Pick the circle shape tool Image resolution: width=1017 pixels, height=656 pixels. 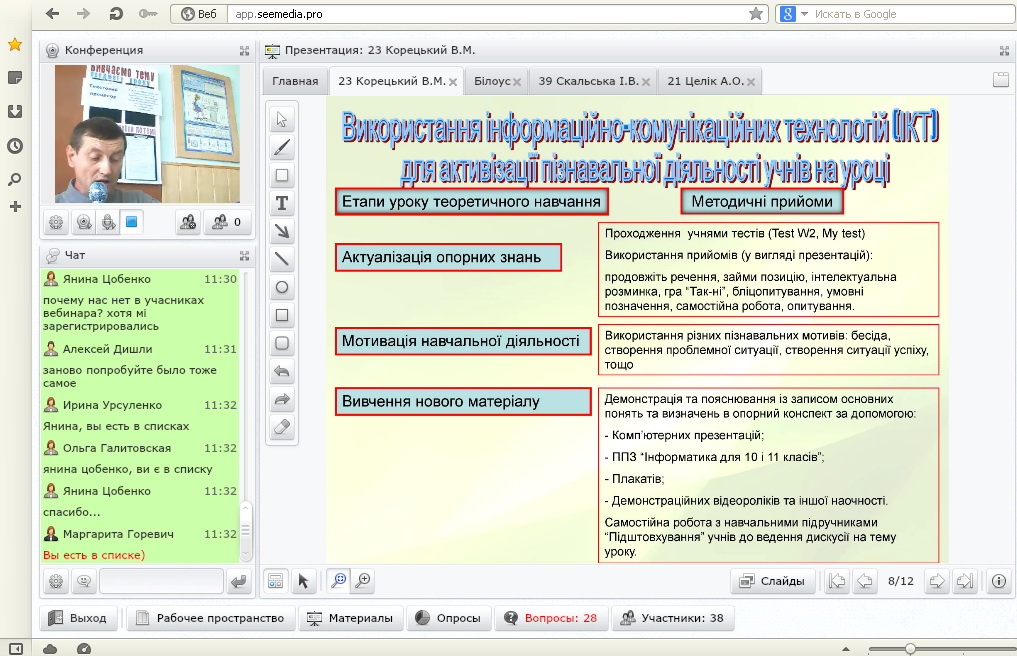(282, 288)
